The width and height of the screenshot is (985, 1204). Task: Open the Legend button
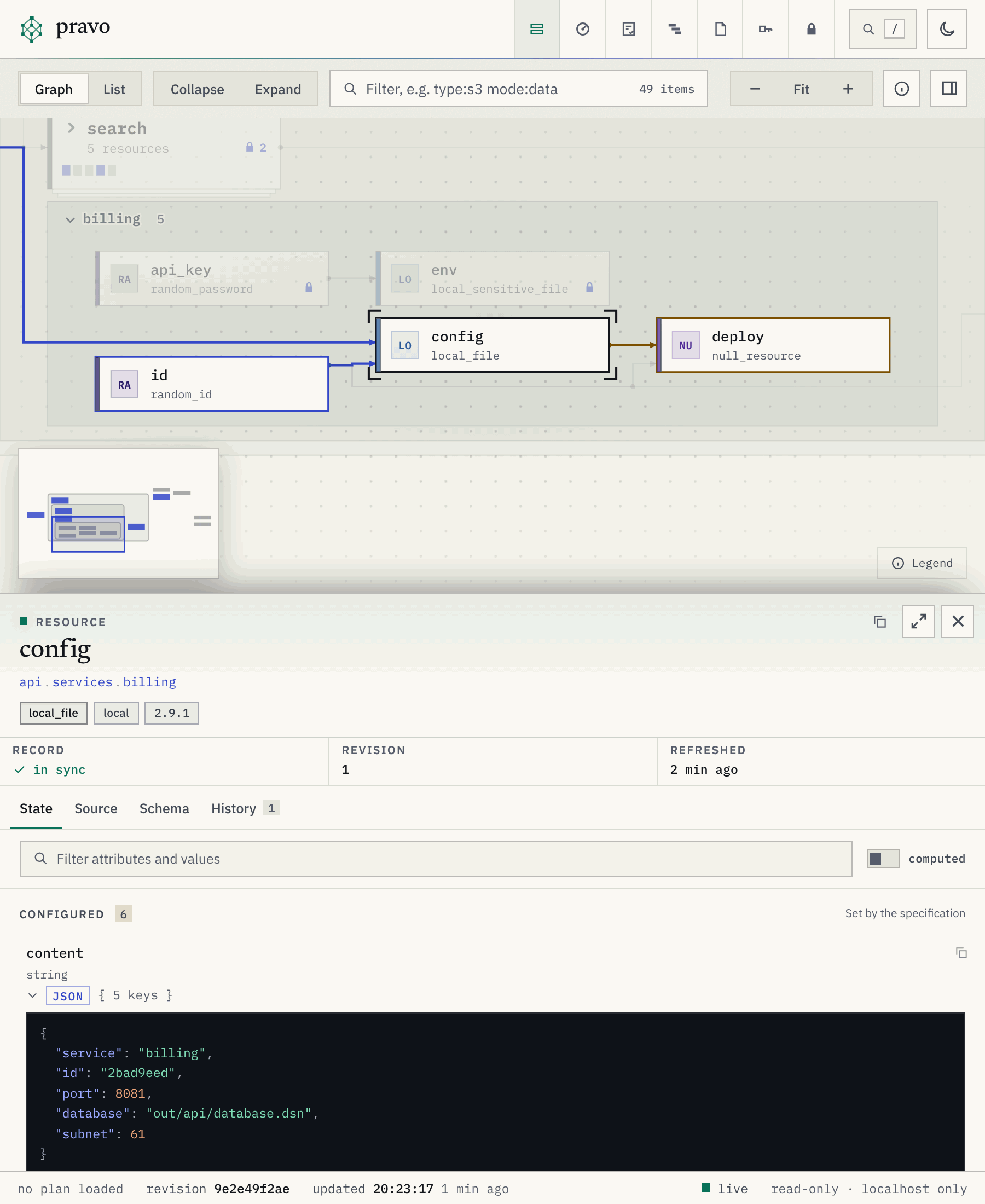coord(922,563)
